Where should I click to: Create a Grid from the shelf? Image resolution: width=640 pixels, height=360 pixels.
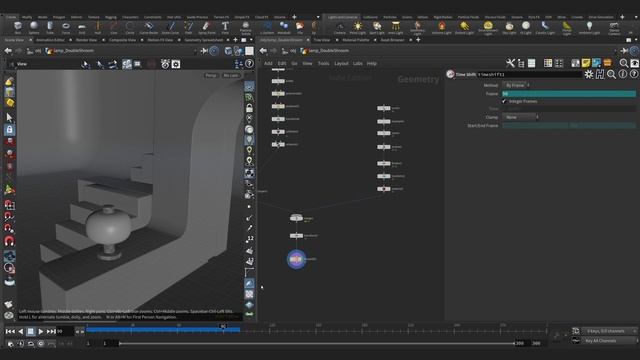82,27
